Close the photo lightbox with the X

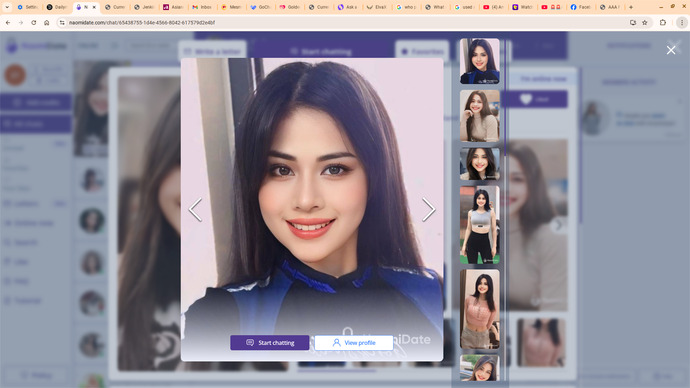pos(671,50)
